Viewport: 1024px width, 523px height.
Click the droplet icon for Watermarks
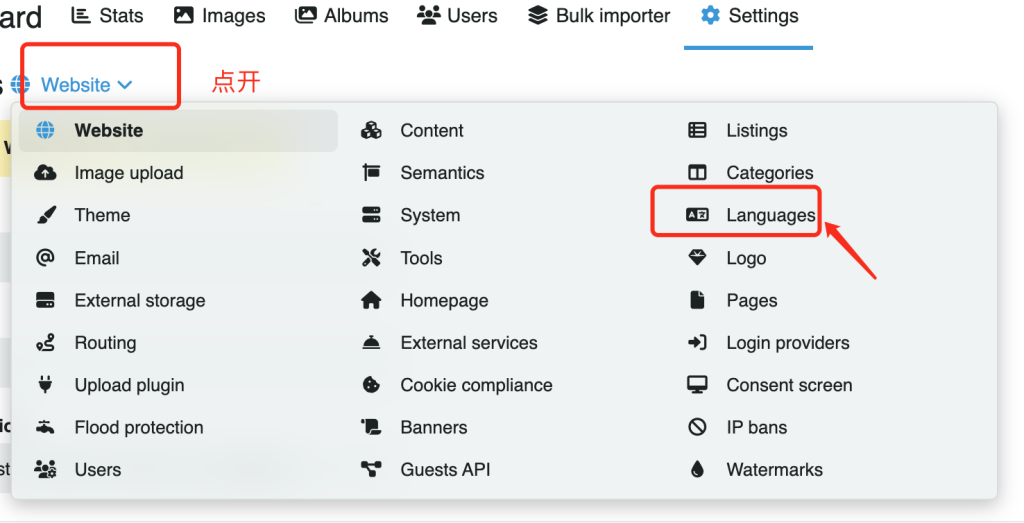(x=697, y=470)
